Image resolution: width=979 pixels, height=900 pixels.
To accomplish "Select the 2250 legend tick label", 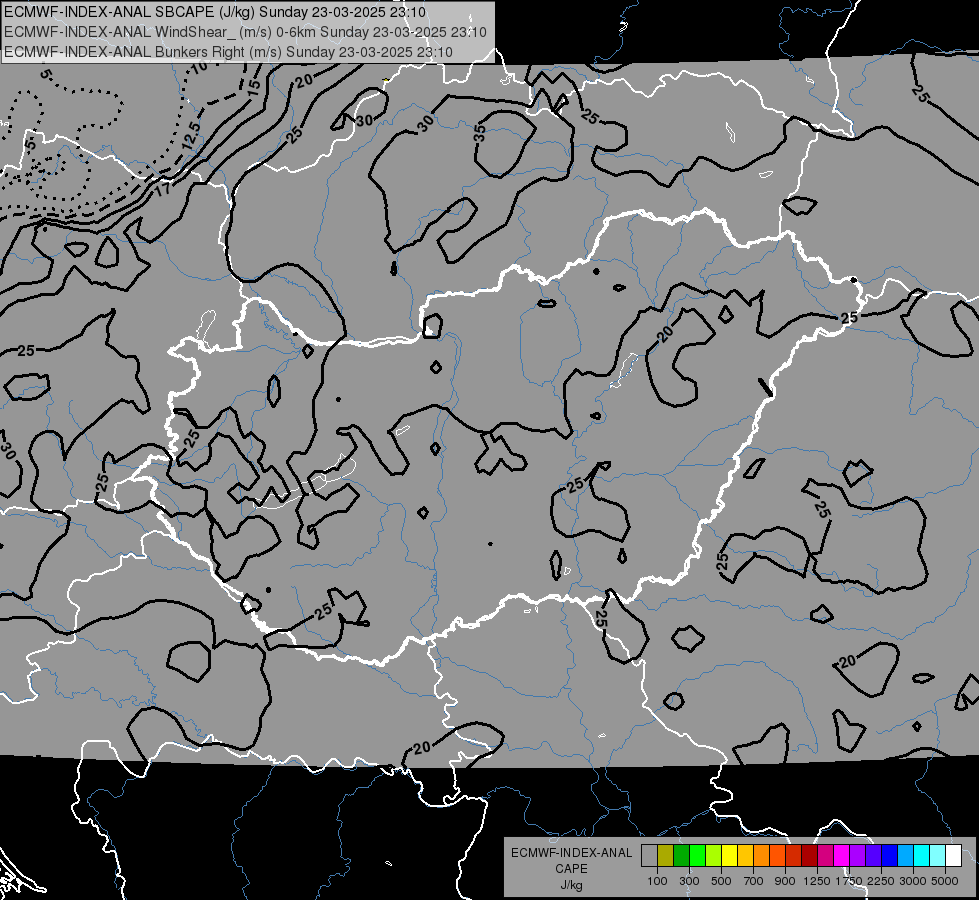I will tap(881, 881).
